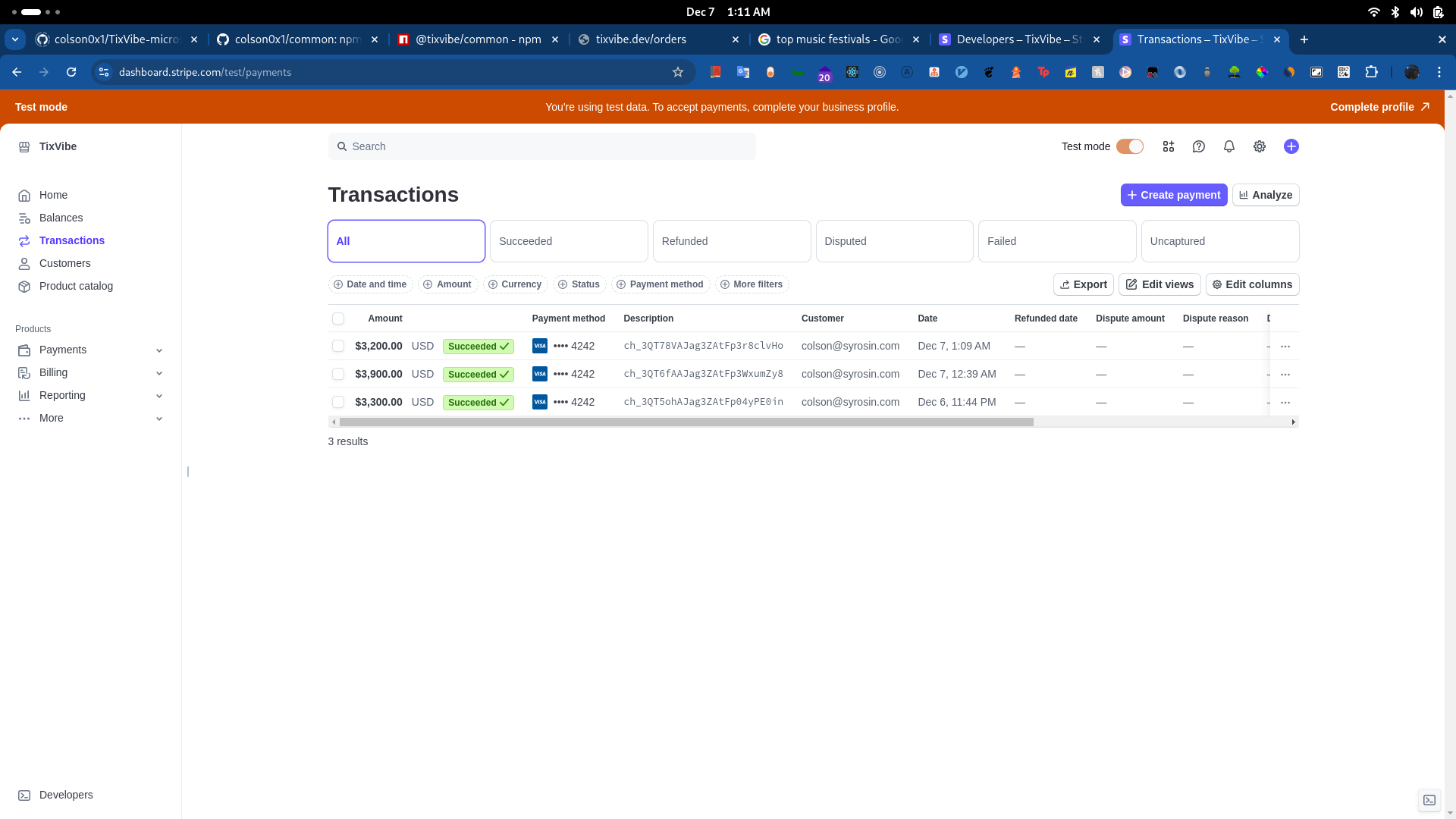
Task: Open the browser extensions puzzle icon
Action: 1371,72
